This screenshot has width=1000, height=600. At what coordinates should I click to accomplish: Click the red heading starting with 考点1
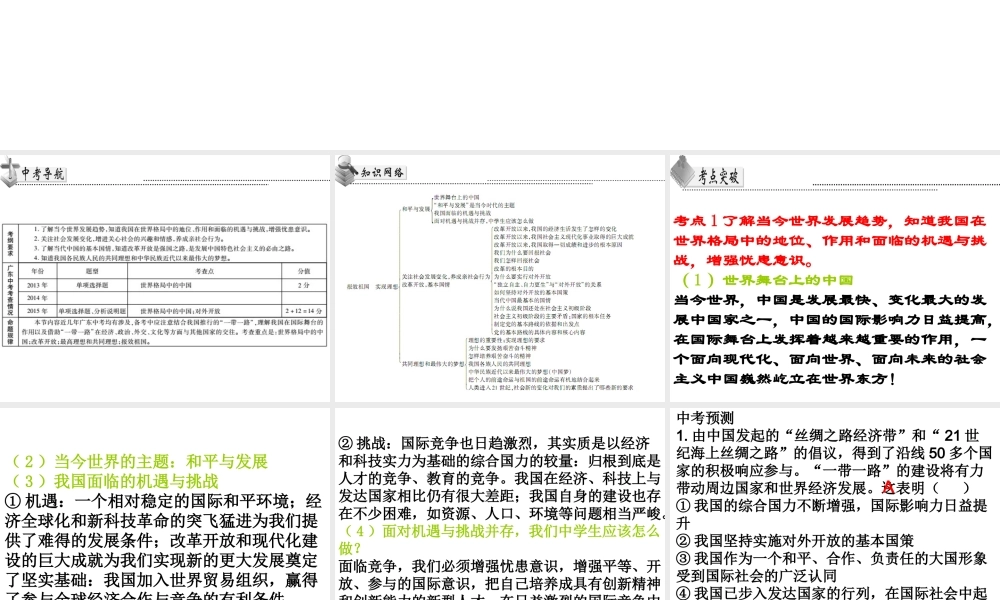[x=830, y=240]
